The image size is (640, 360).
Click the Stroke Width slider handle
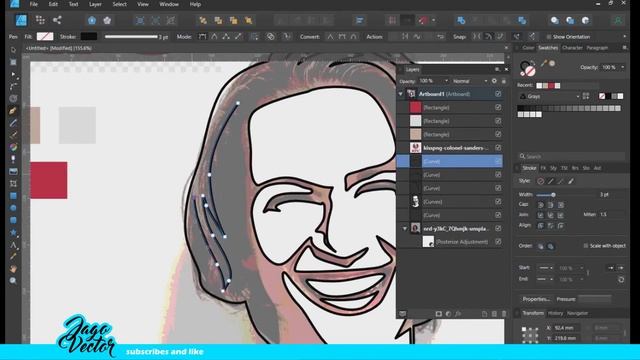[553, 195]
